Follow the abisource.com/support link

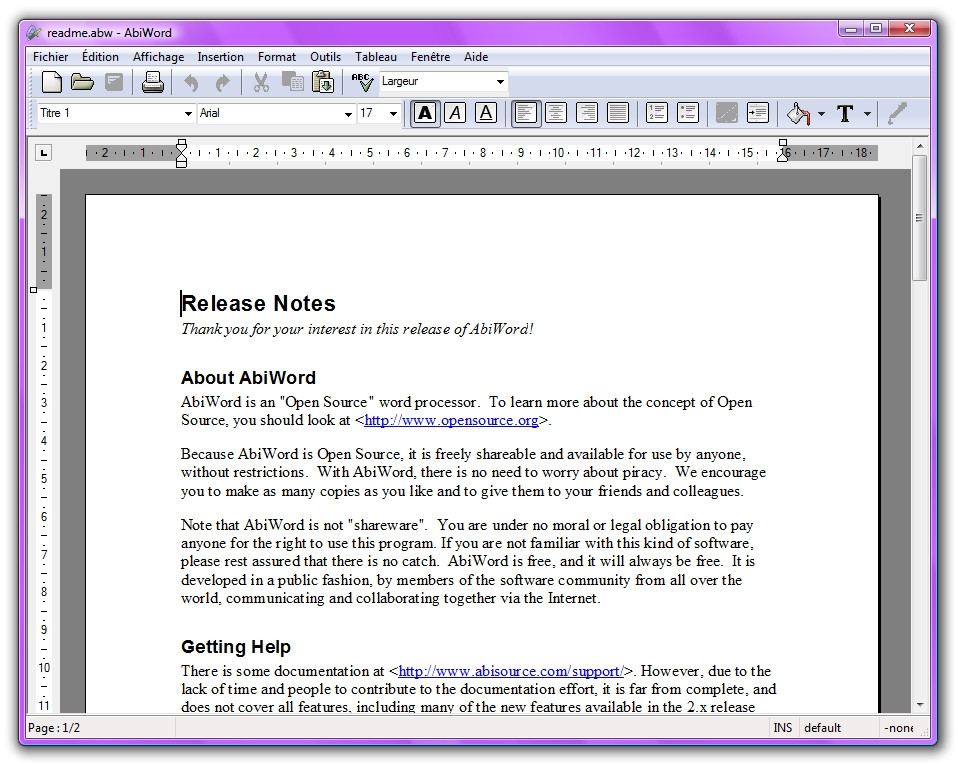pos(511,672)
